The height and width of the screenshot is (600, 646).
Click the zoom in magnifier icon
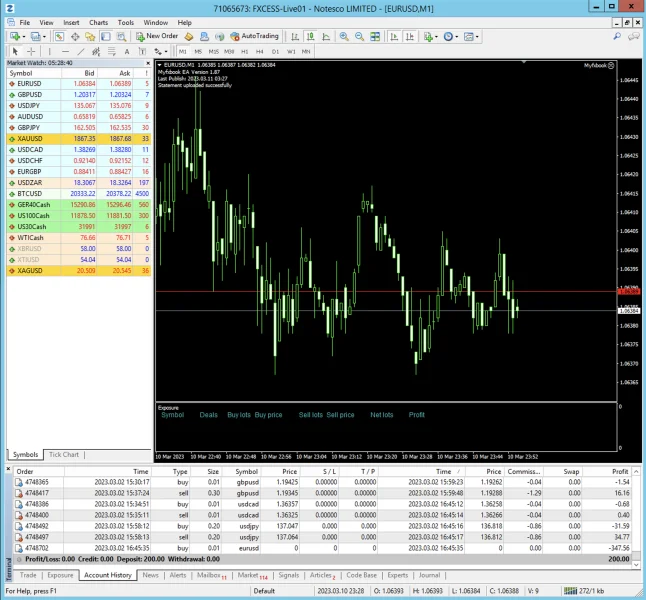(x=344, y=36)
